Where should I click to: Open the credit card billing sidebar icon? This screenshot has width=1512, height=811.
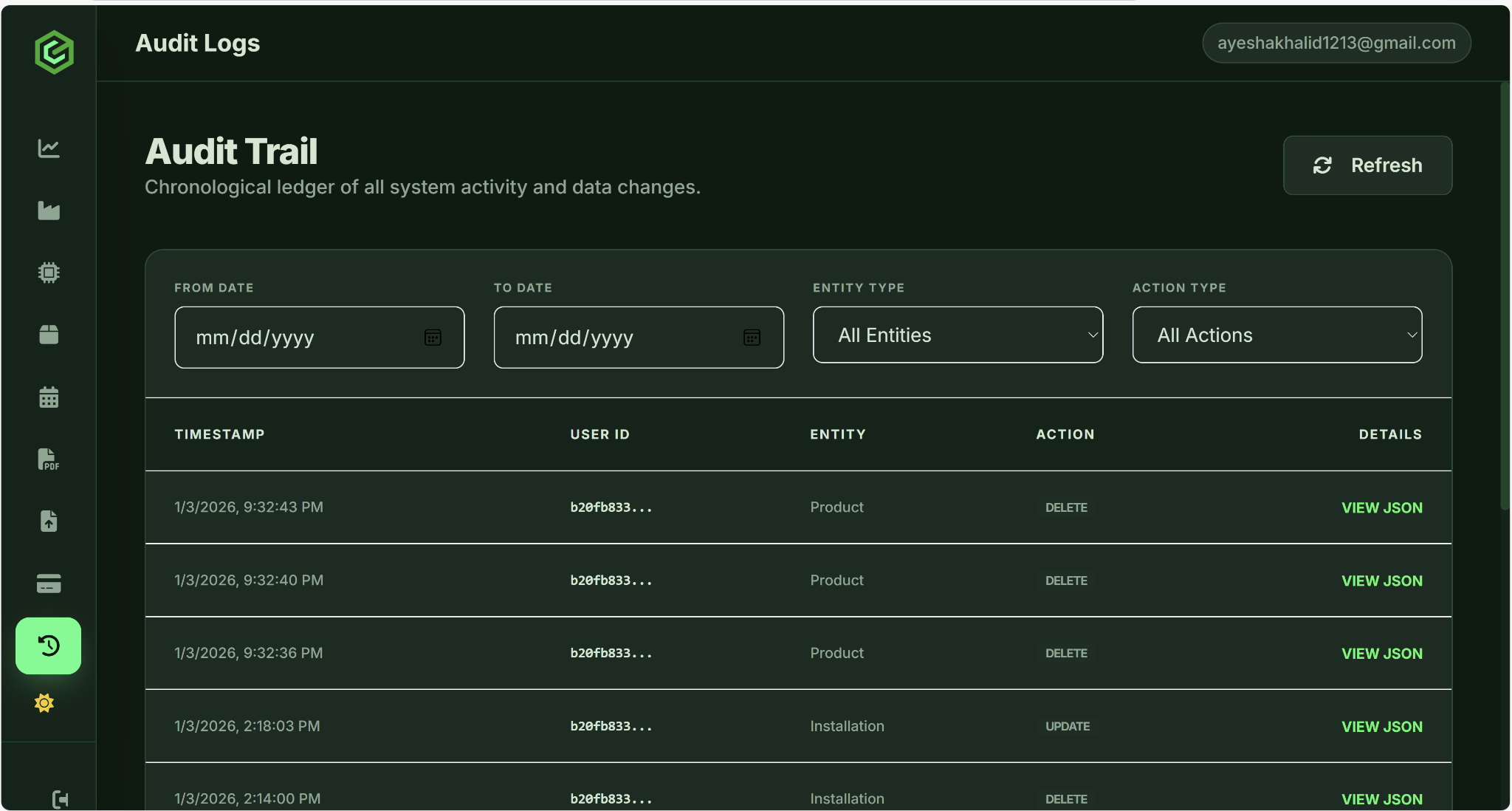49,584
